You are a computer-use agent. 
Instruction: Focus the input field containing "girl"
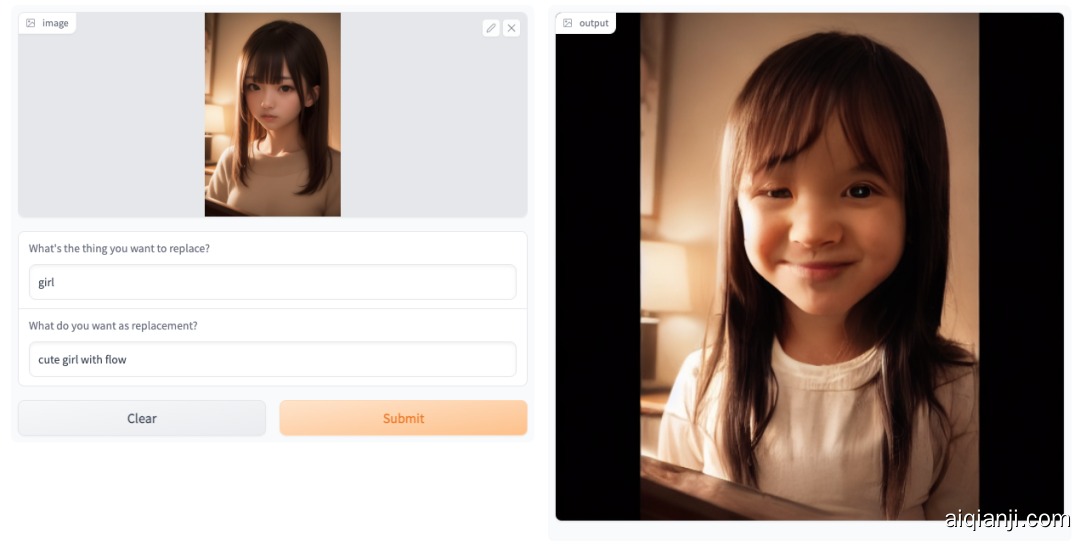click(x=272, y=282)
